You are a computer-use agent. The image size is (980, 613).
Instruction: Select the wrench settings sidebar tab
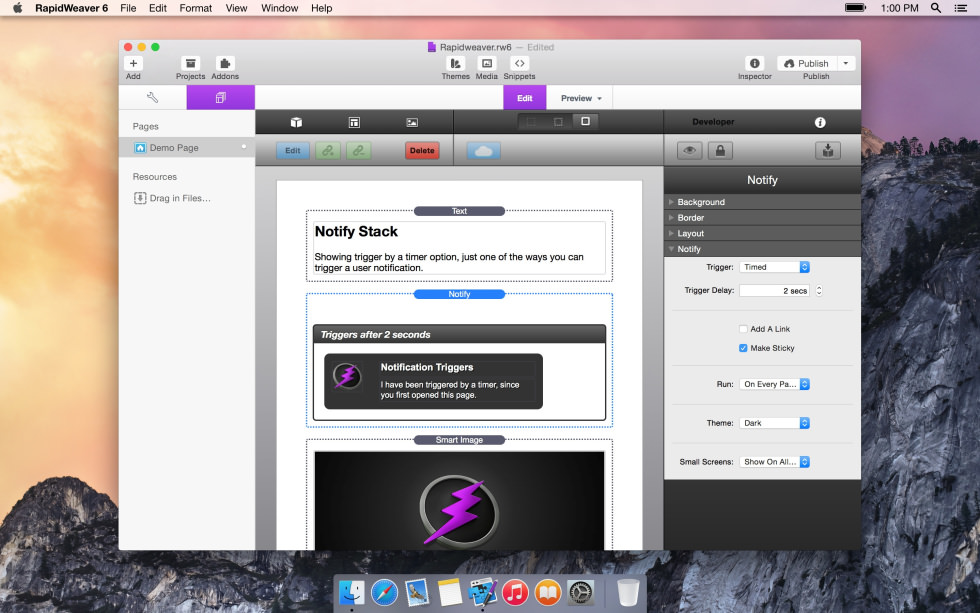click(152, 97)
